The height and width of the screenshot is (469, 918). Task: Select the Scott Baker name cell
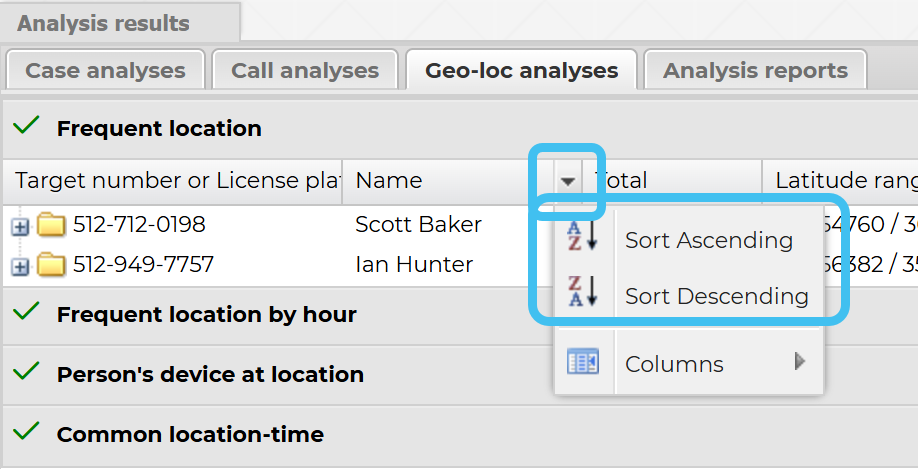point(418,225)
